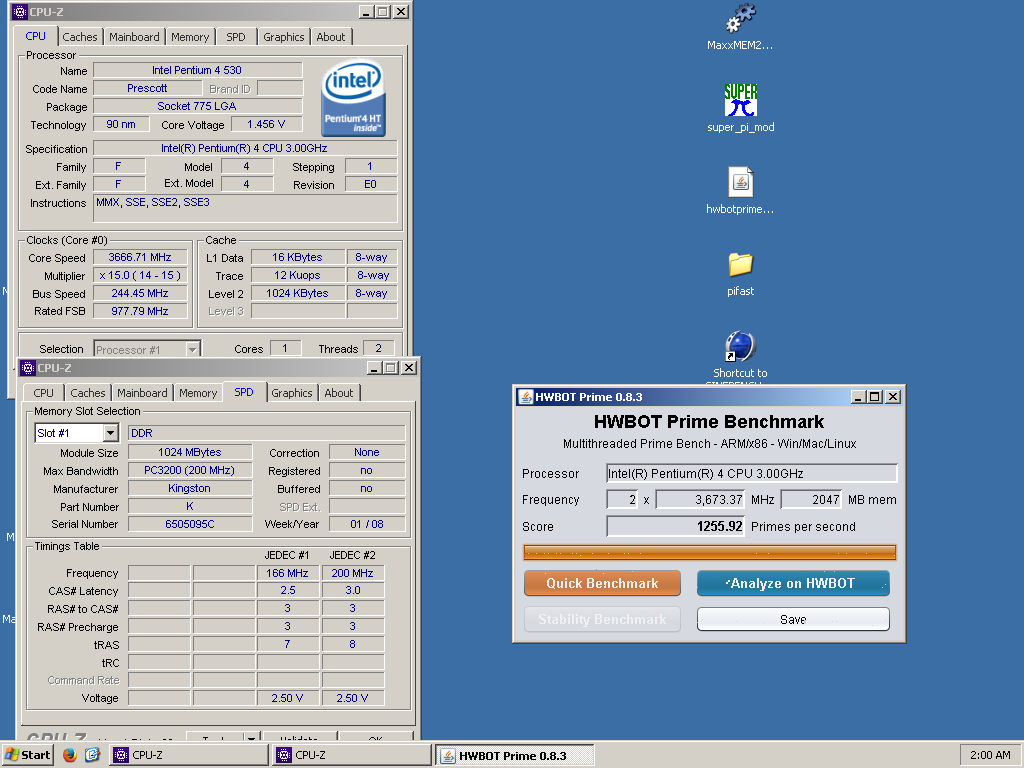Viewport: 1024px width, 768px height.
Task: Click the orange benchmark progress bar
Action: point(709,552)
